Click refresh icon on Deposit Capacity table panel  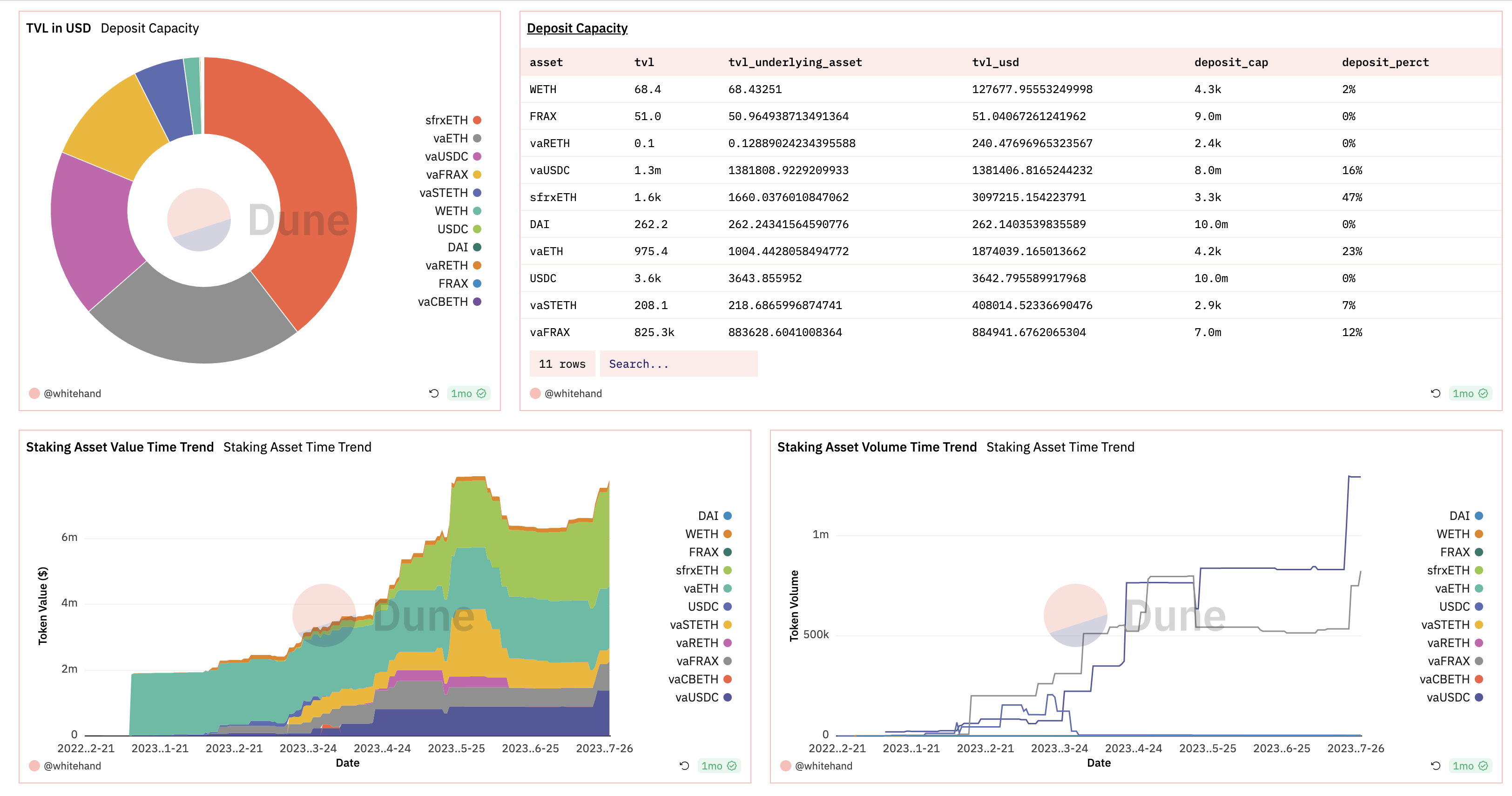coord(1435,393)
